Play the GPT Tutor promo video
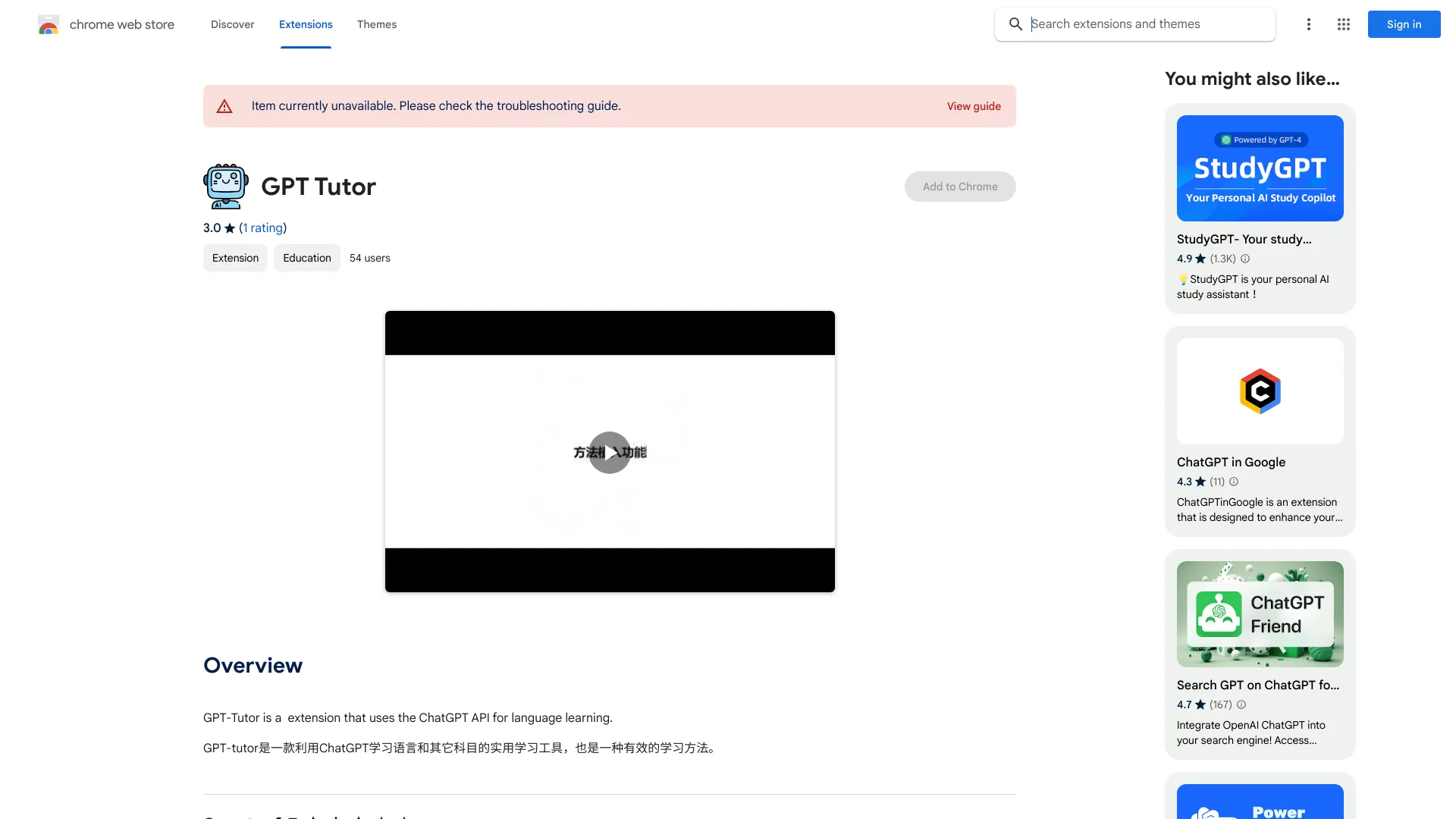Screen dimensions: 1456x819 (610, 452)
